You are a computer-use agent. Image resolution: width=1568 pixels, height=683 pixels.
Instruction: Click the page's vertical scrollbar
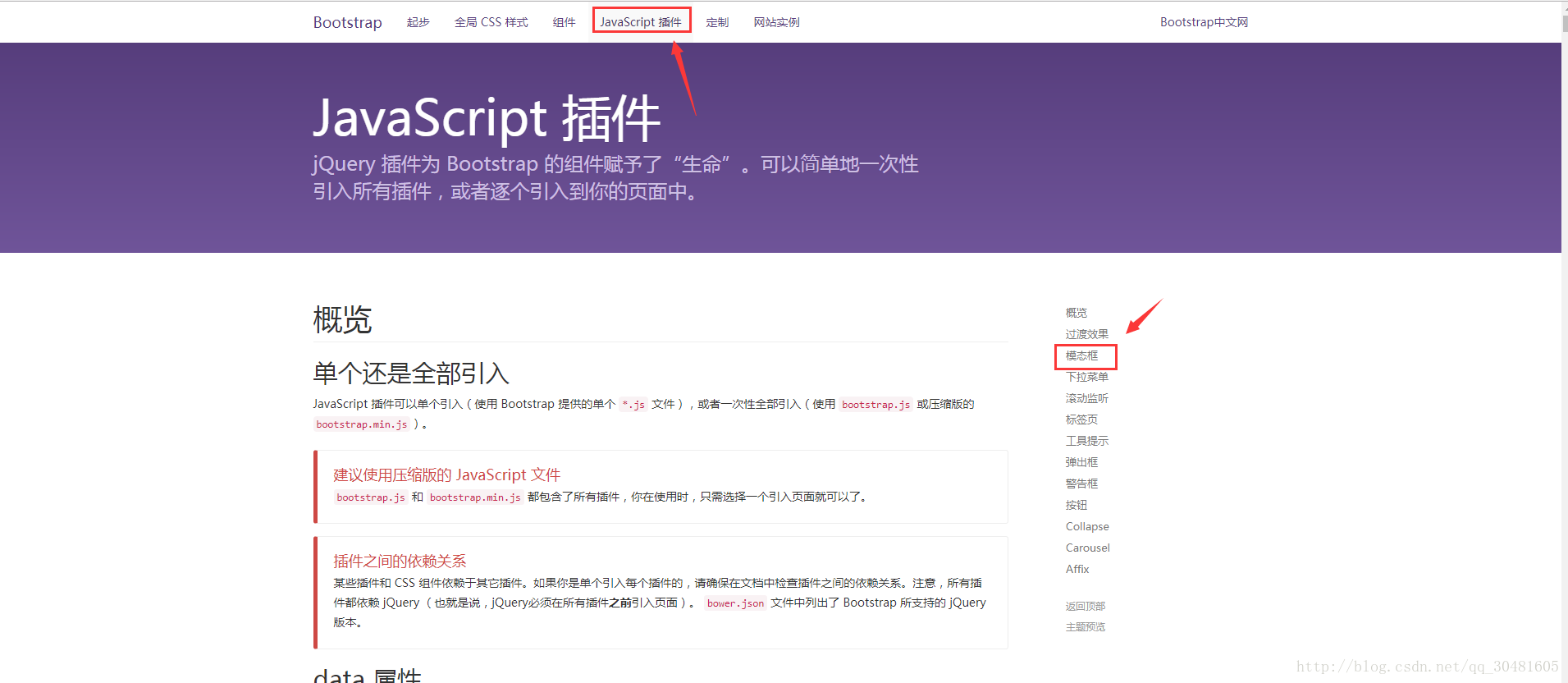click(x=1564, y=328)
